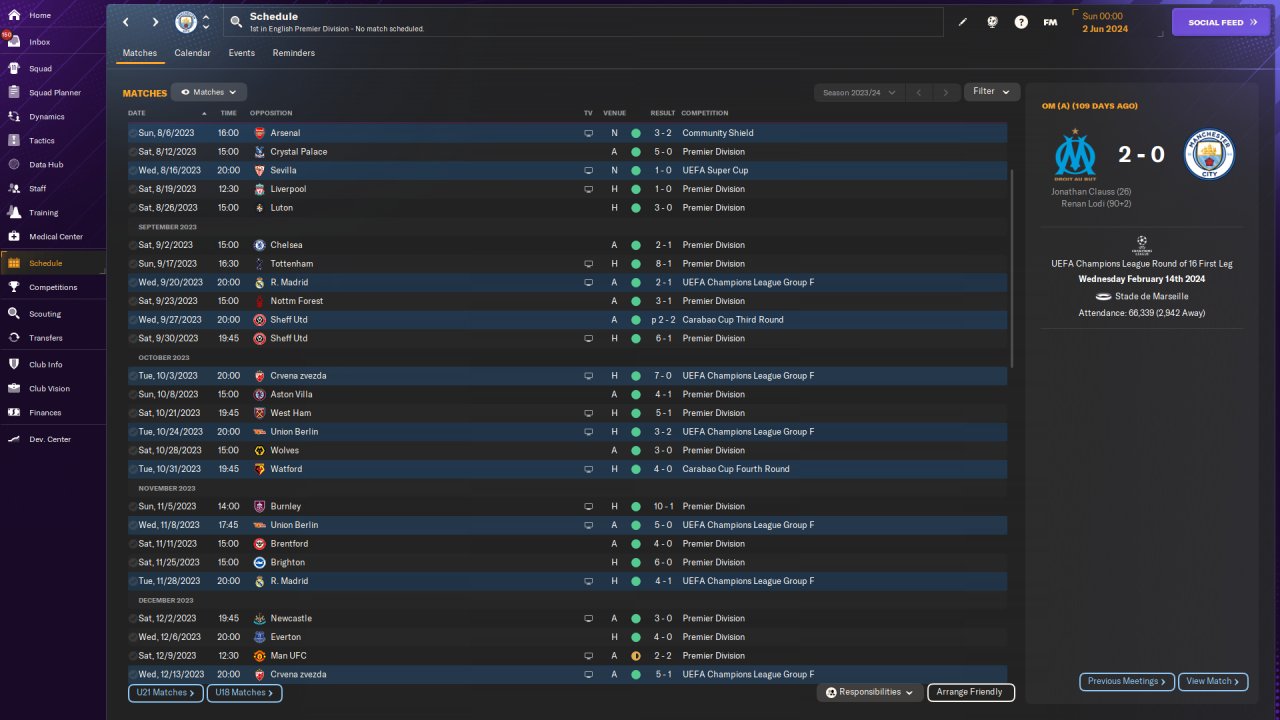
Task: Toggle the check circle on the Arsenal match row
Action: pos(133,133)
